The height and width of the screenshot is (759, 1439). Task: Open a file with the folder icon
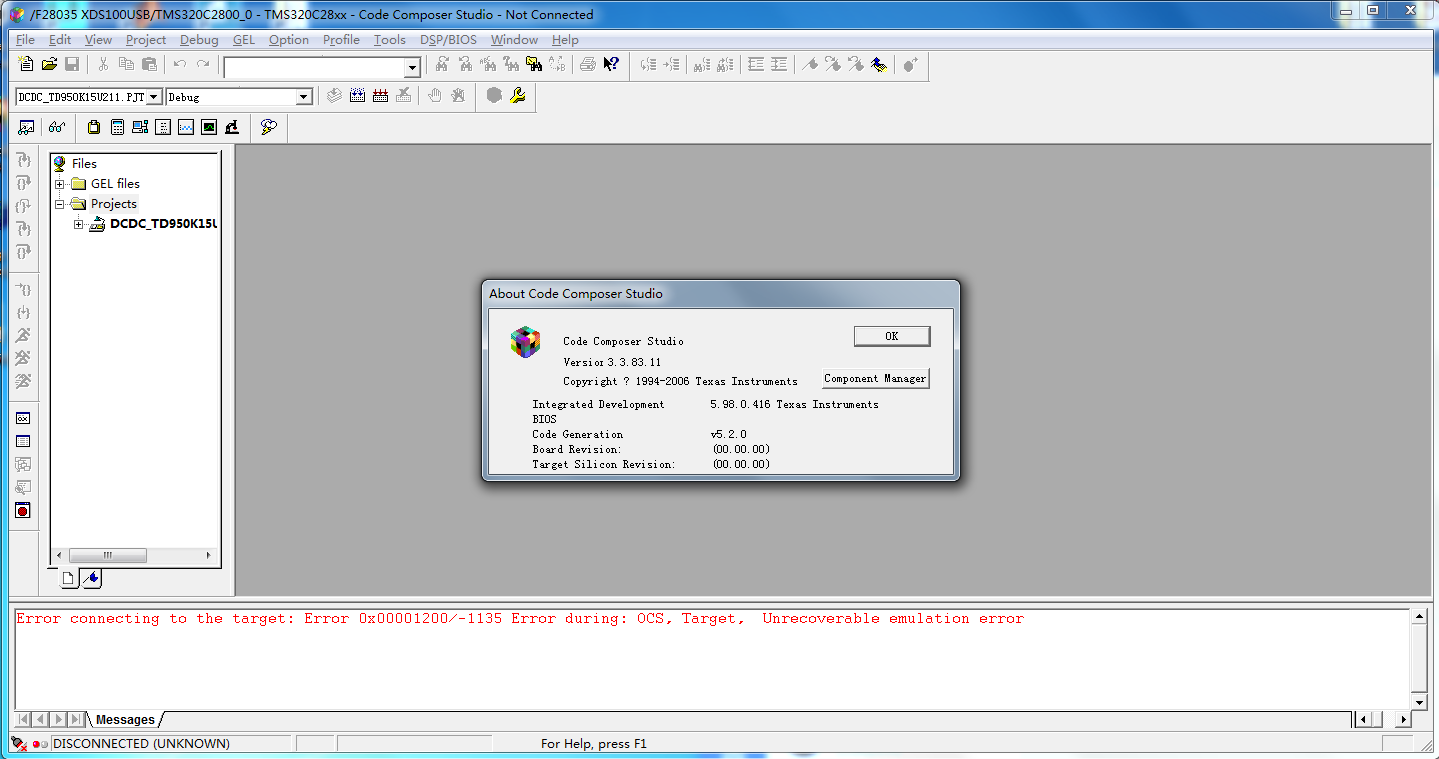[x=49, y=65]
